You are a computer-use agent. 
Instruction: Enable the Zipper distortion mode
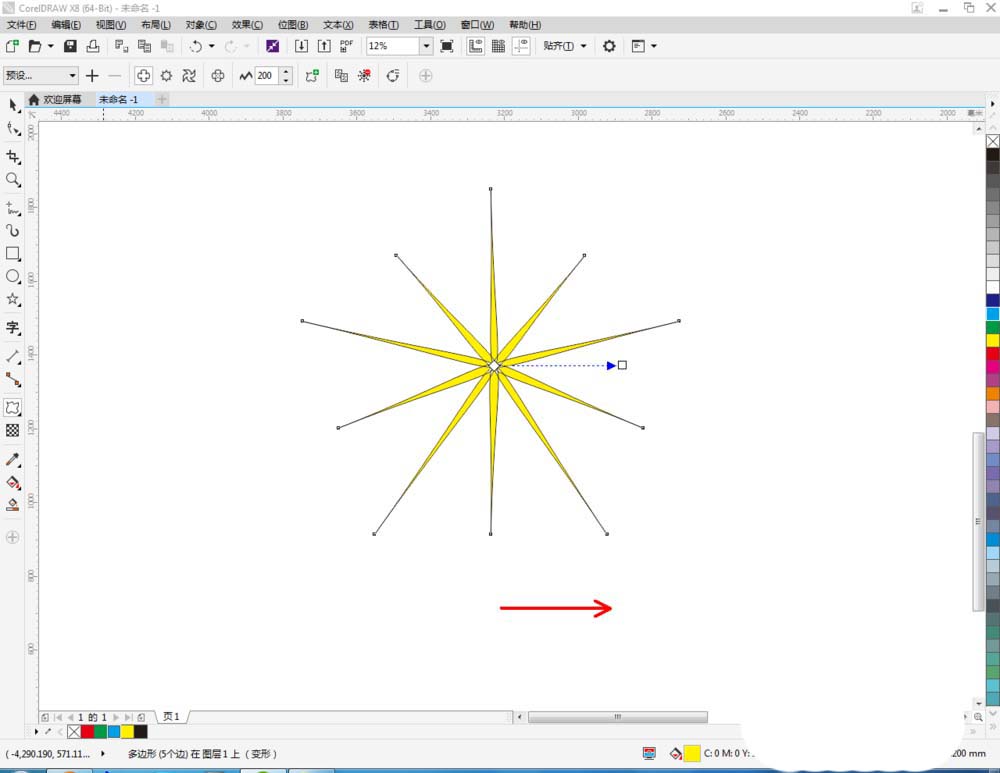pos(167,75)
